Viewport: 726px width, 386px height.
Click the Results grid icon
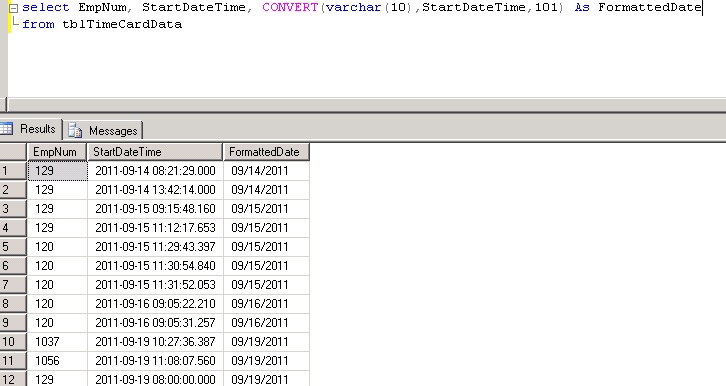pos(6,128)
